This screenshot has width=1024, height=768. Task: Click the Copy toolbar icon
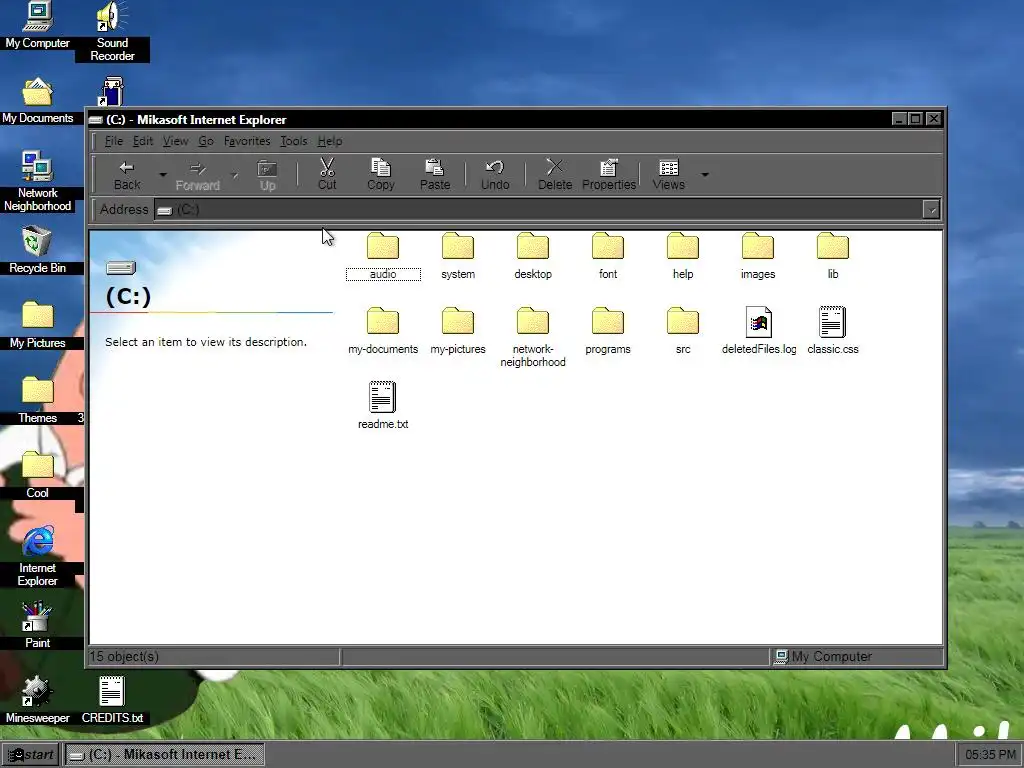tap(381, 168)
